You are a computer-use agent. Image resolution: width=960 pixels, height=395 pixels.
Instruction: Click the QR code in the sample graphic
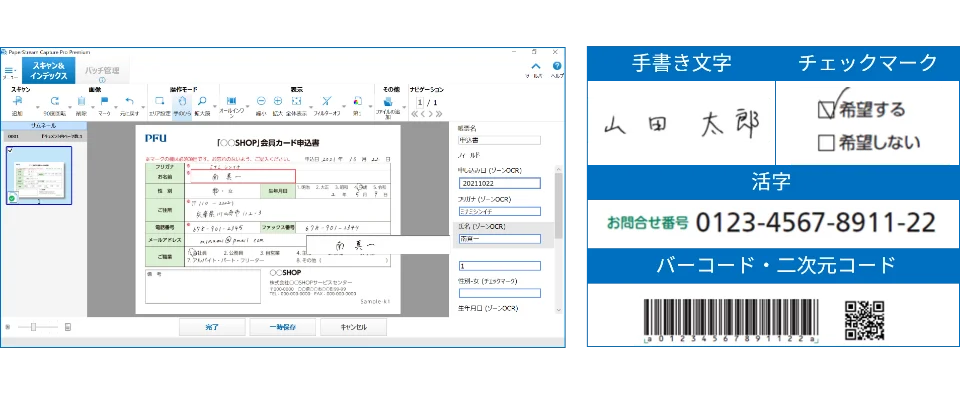tap(864, 320)
